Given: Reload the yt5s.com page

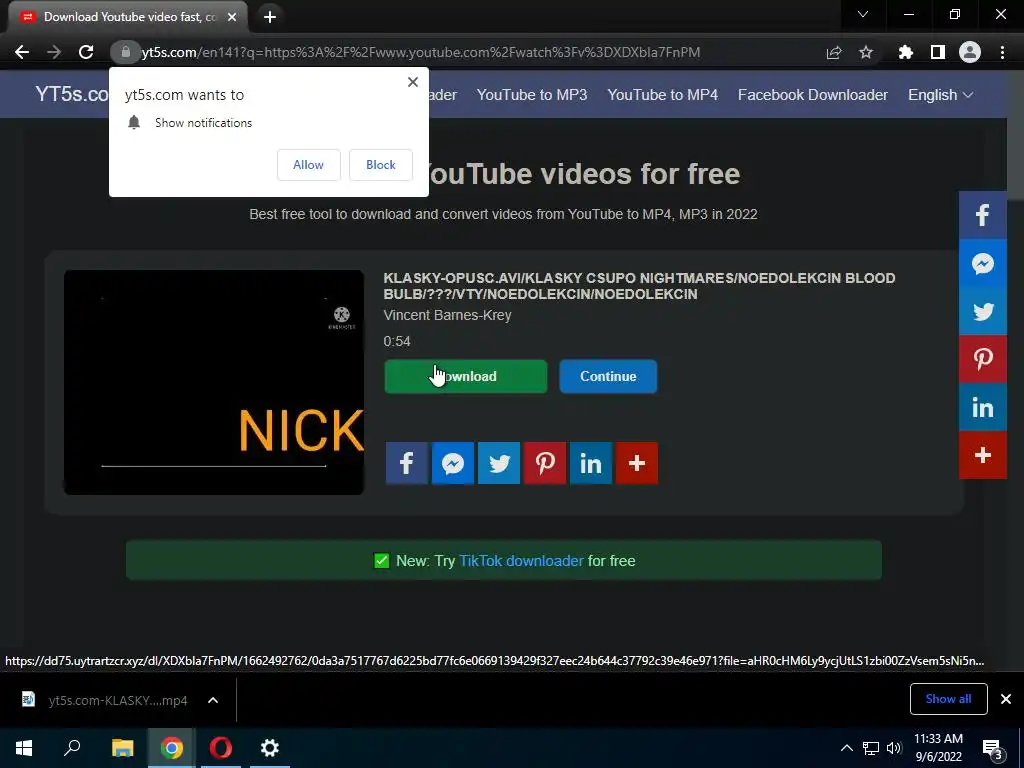Looking at the screenshot, I should tap(86, 52).
